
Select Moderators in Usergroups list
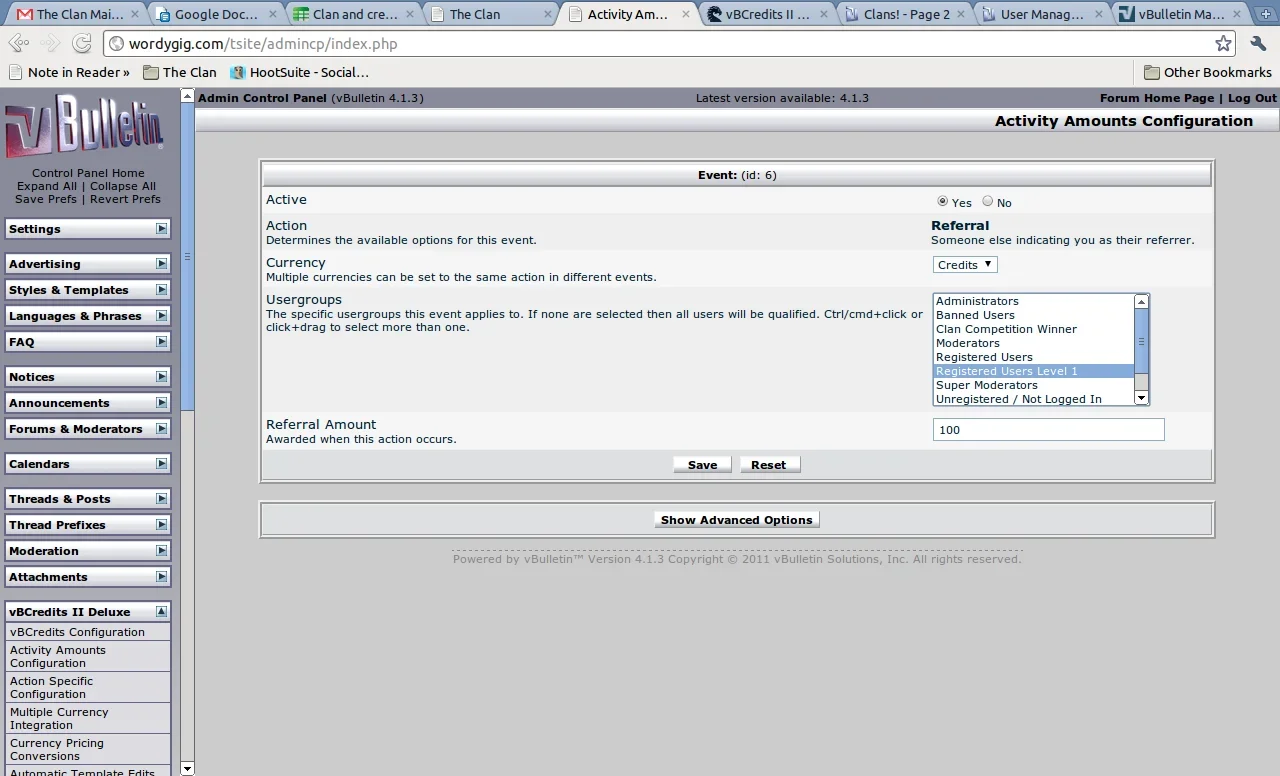1033,343
